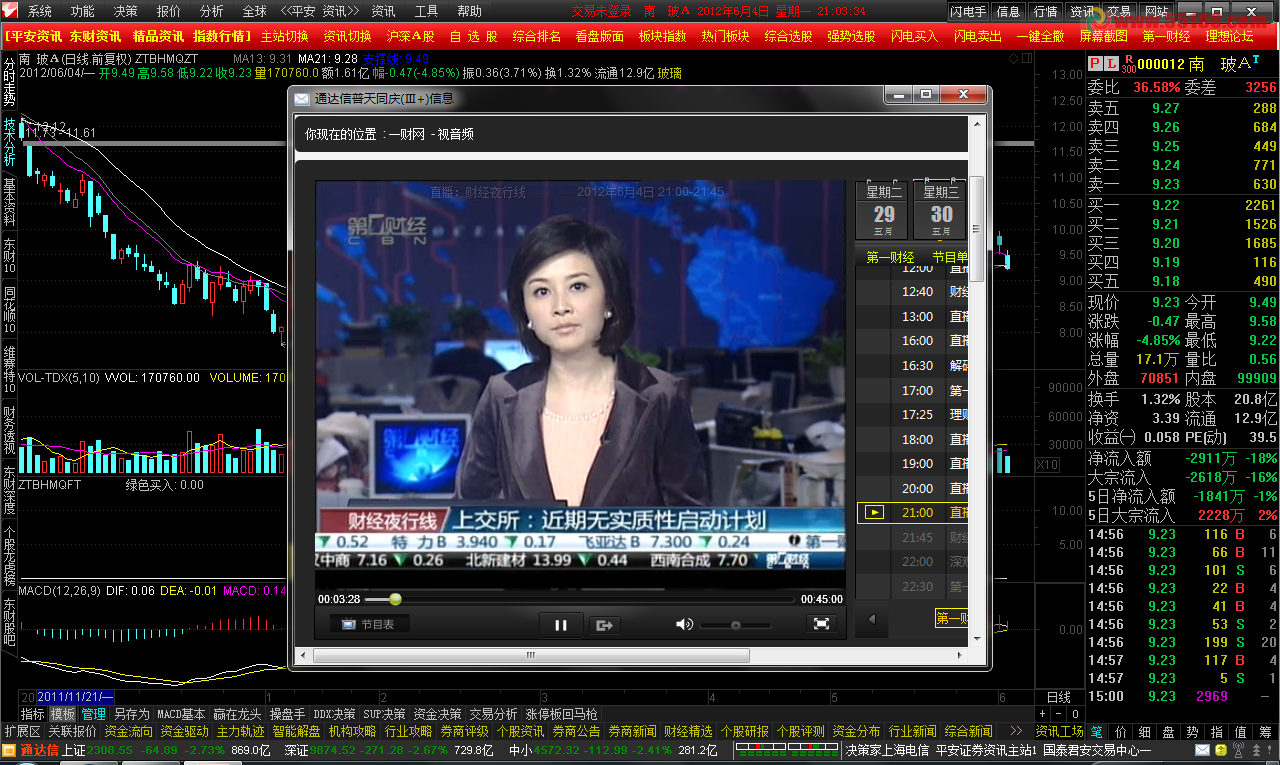This screenshot has height=765, width=1280.
Task: Click 行情 button in top bar
Action: (1045, 11)
